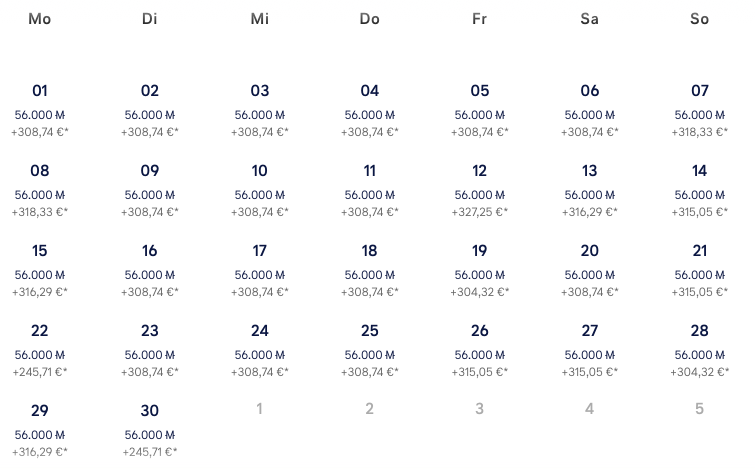Choose day 14 on Sunday column
The image size is (756, 472).
tap(699, 190)
